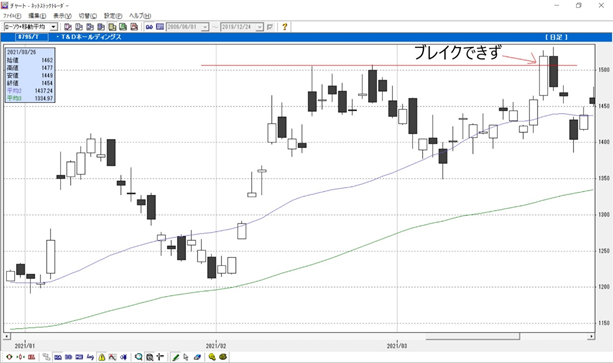Open the ヘルプ(H) menu
The image size is (613, 363).
(140, 16)
